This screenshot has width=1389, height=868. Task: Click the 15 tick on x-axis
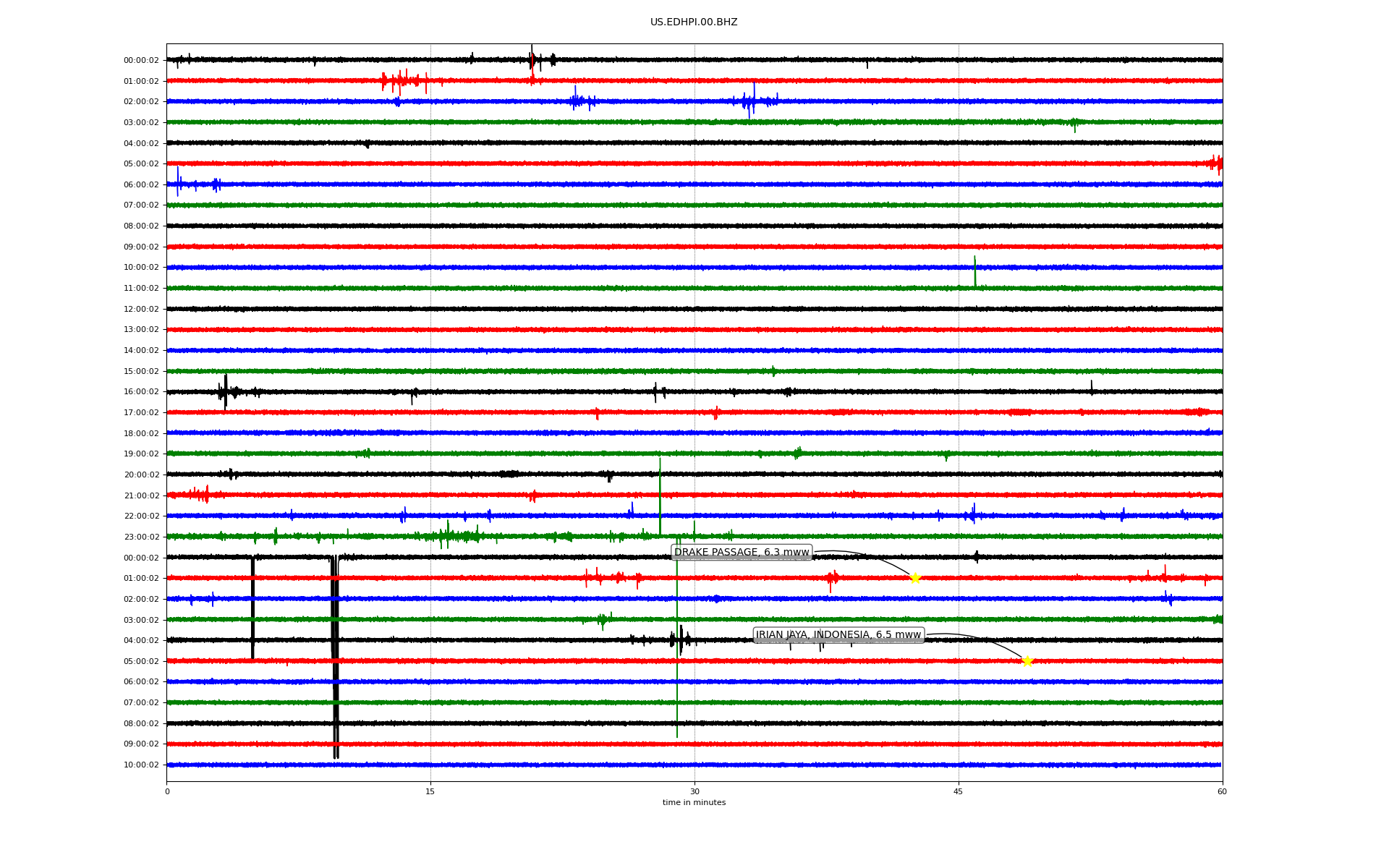(x=430, y=791)
